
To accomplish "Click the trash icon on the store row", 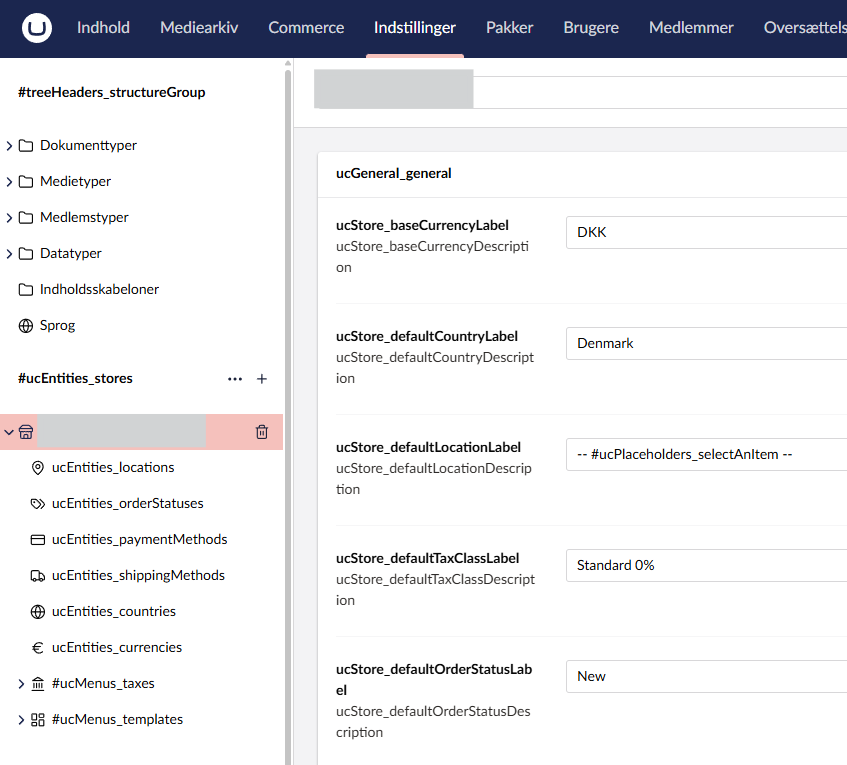I will pyautogui.click(x=262, y=432).
